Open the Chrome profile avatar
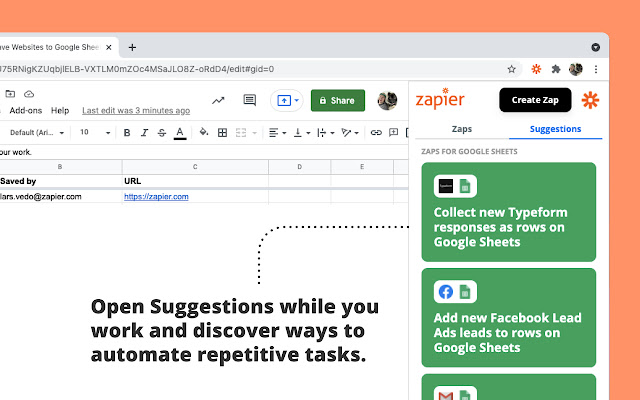This screenshot has width=640, height=400. click(x=576, y=69)
